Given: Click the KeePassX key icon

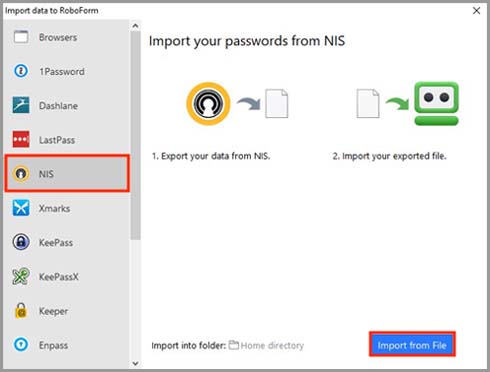Looking at the screenshot, I should tap(21, 276).
